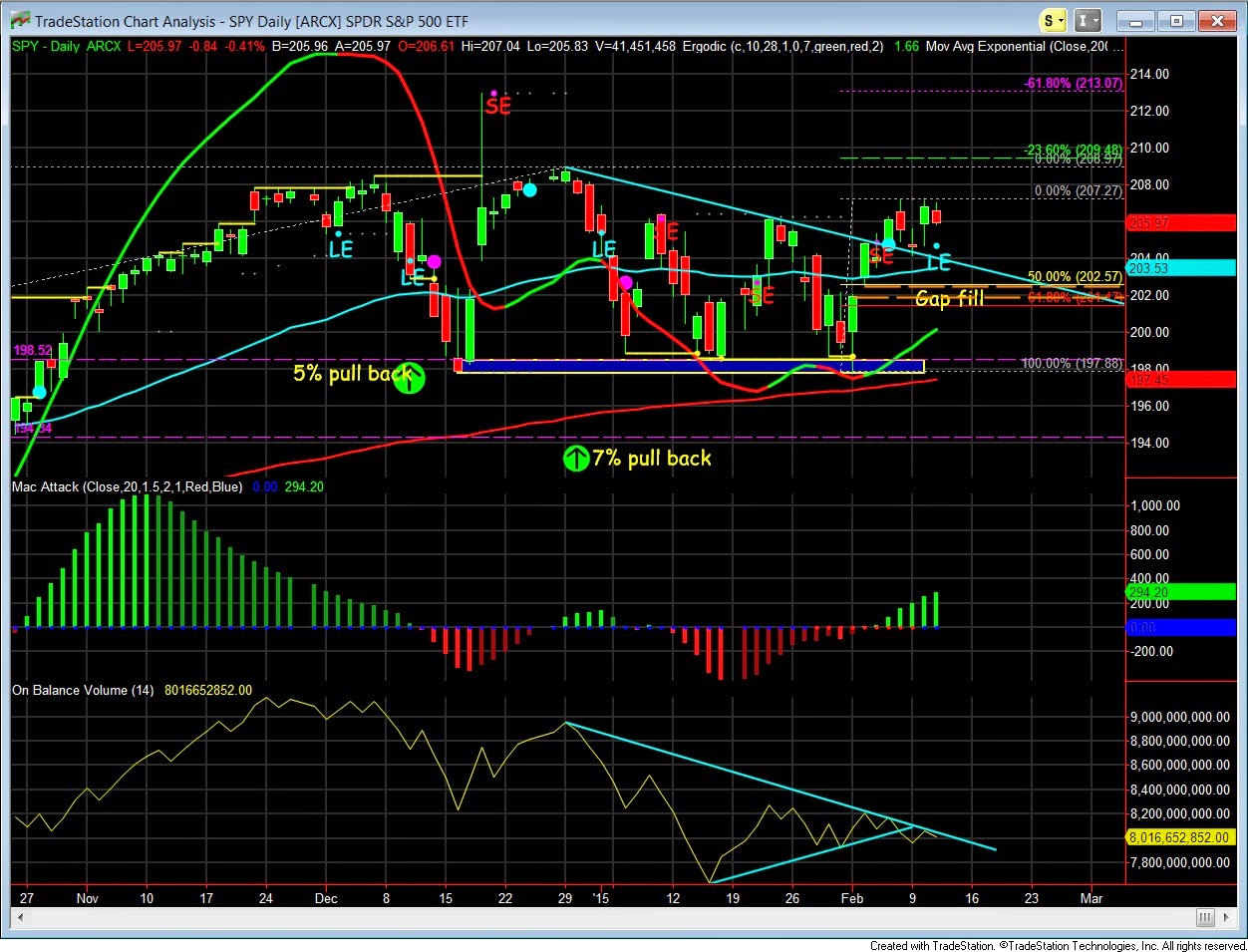Click the red SE signal at 212
1248x952 pixels.
click(497, 106)
